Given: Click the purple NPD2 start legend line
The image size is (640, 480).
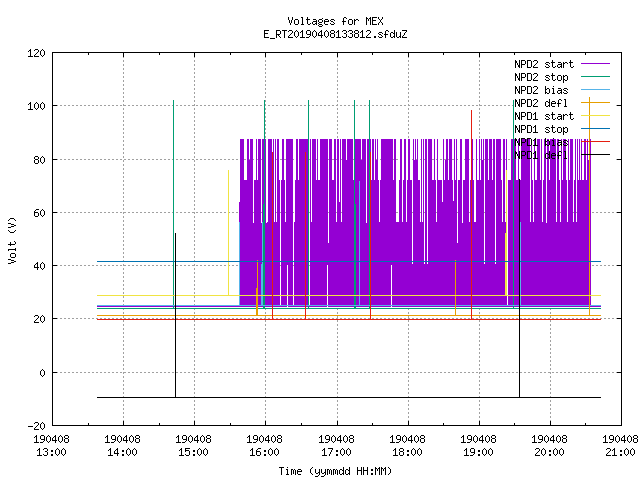Looking at the screenshot, I should pos(596,64).
